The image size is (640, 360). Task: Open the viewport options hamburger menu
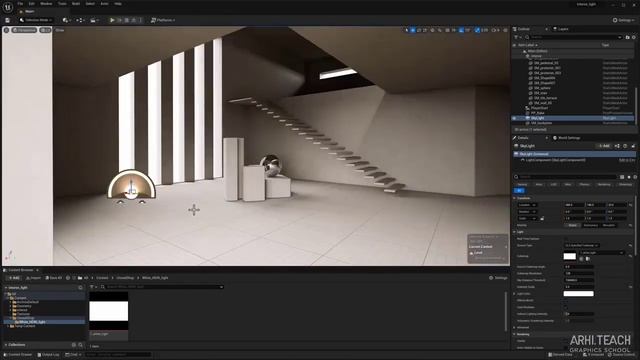6,30
